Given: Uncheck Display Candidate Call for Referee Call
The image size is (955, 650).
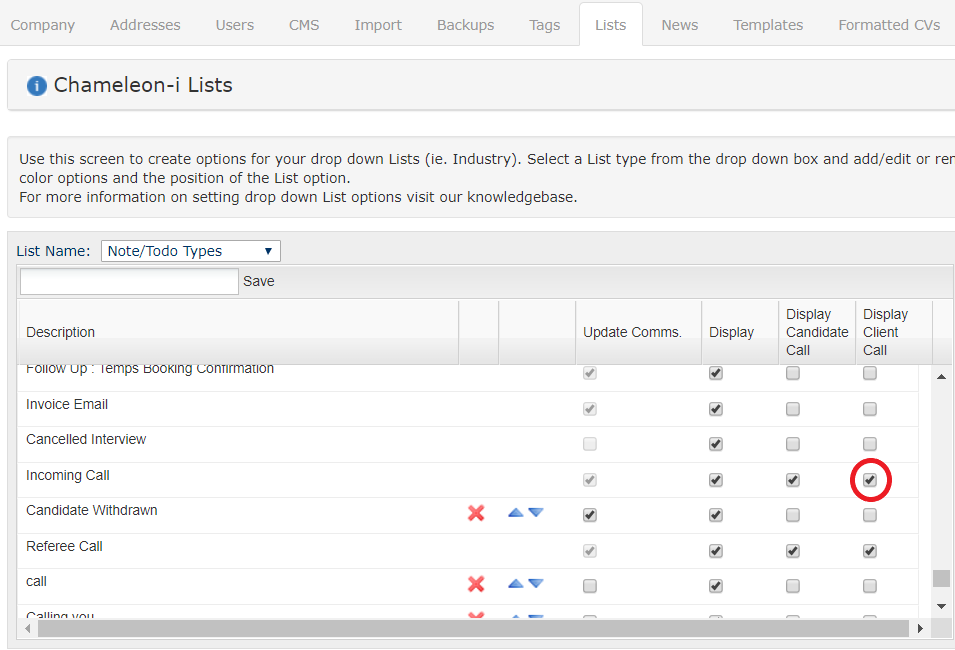Looking at the screenshot, I should coord(792,551).
